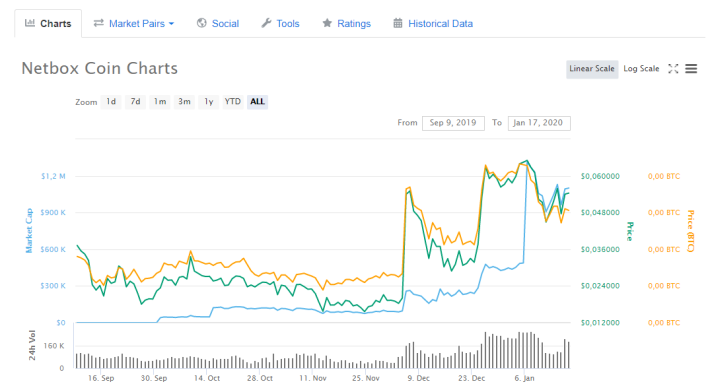Click the swap arrows icon beside Market Pairs
The image size is (710, 384).
(99, 23)
